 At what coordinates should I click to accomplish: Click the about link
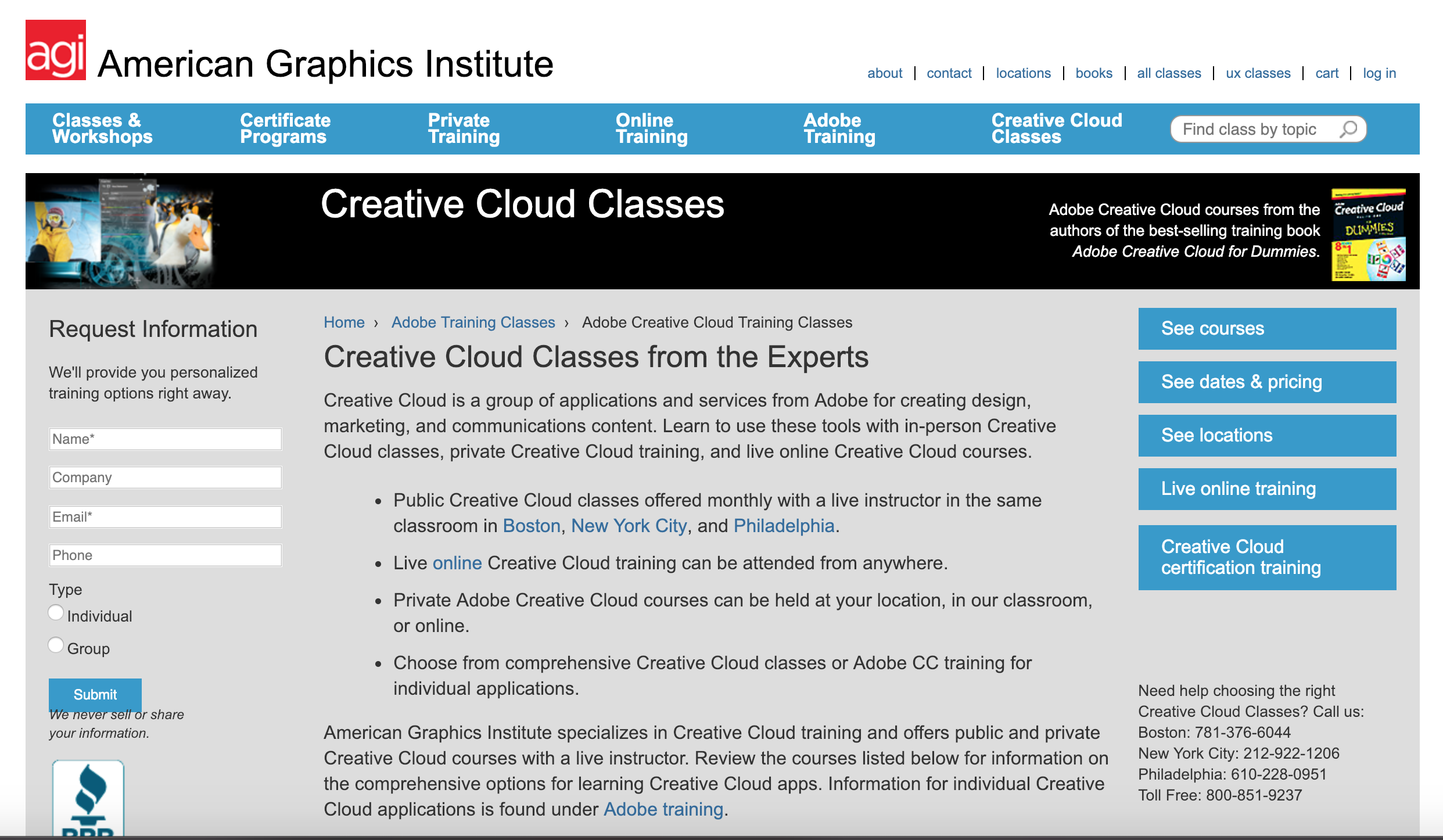pyautogui.click(x=885, y=73)
